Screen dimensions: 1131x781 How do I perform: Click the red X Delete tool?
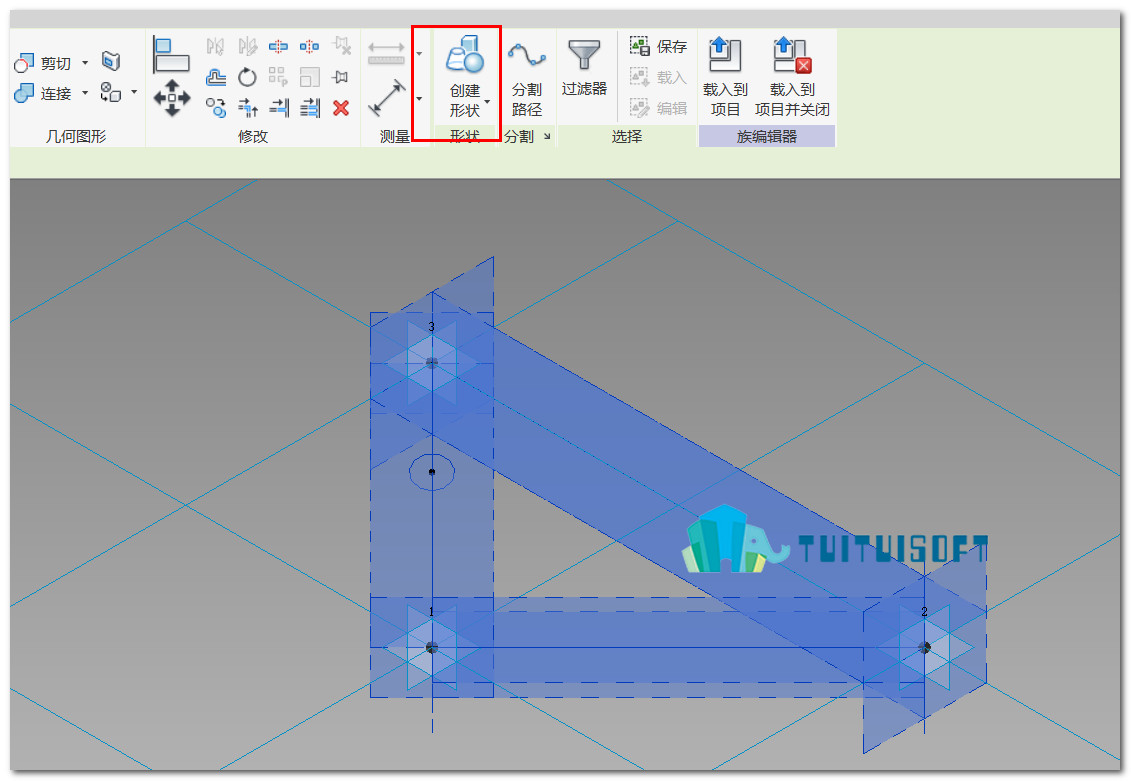pos(341,108)
